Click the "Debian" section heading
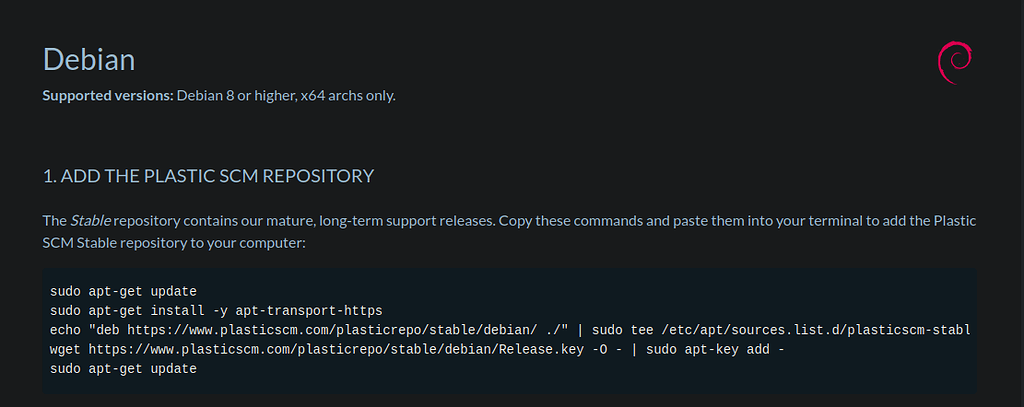The image size is (1024, 407). click(x=88, y=59)
